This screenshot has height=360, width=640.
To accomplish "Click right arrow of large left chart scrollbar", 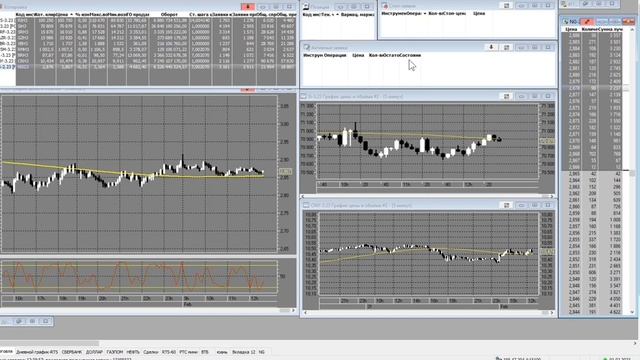I will [x=293, y=310].
